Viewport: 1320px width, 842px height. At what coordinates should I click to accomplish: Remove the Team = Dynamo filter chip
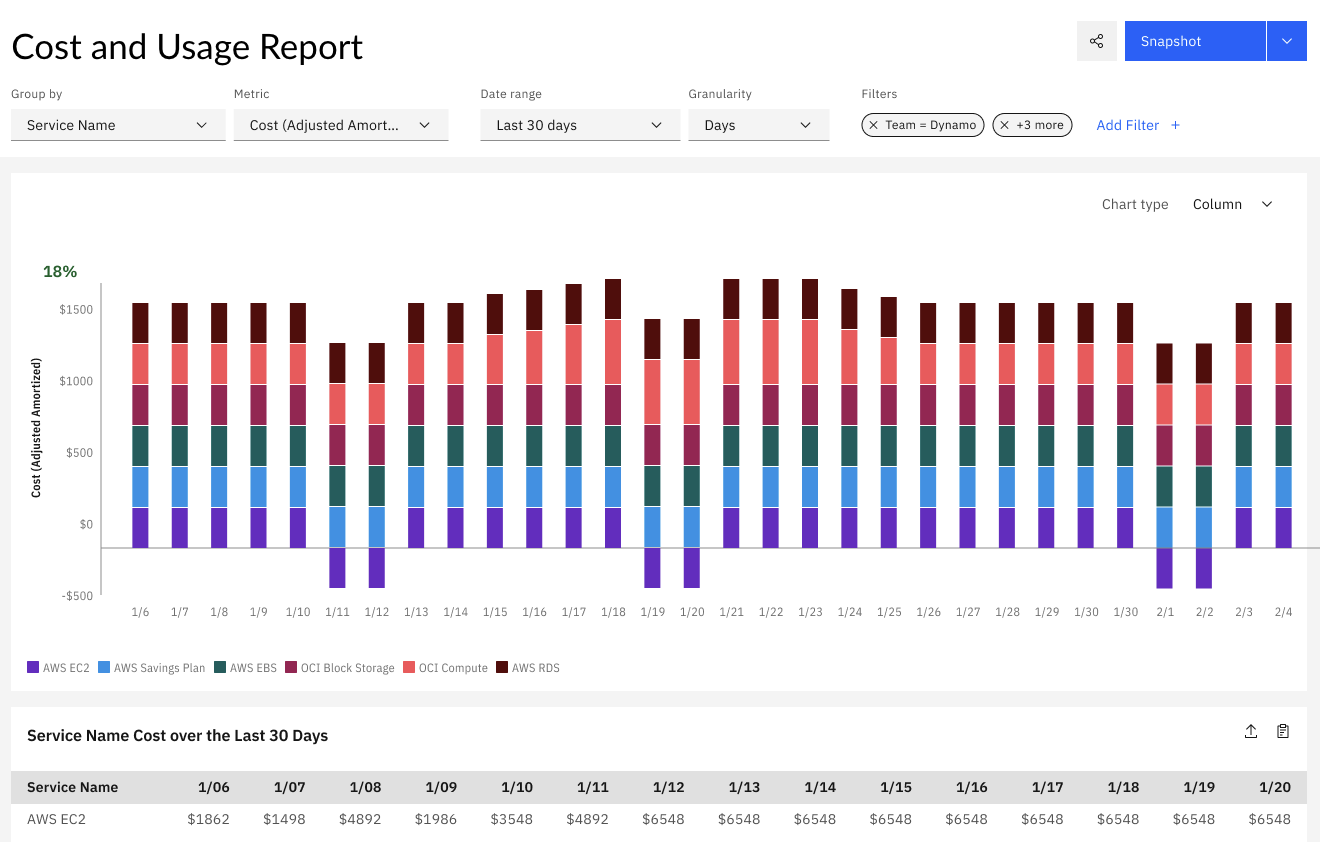coord(874,125)
